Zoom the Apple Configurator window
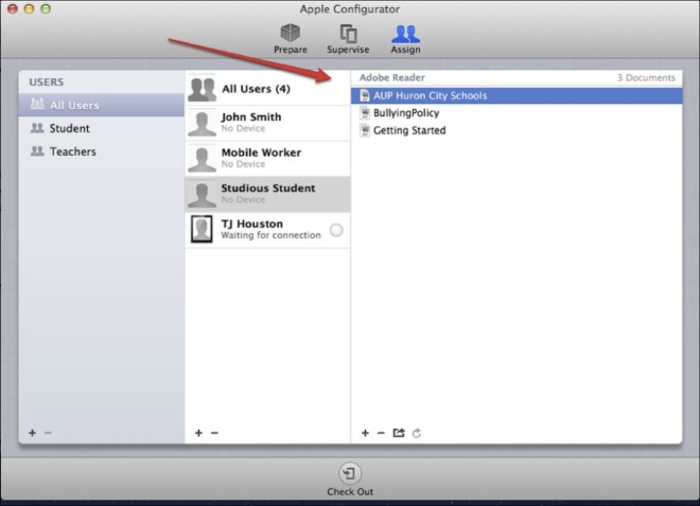This screenshot has width=700, height=506. tap(46, 8)
